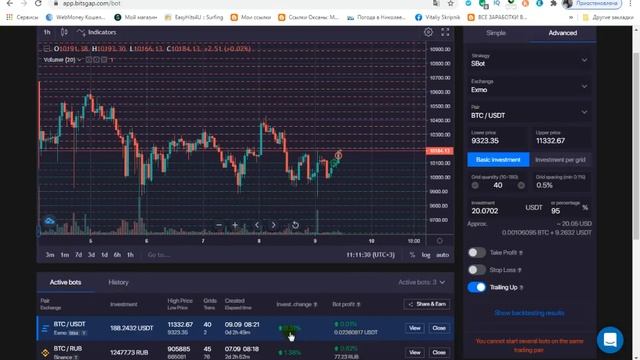Viewport: 640px width, 360px height.
Task: Click the Trailing Up help icon
Action: tap(521, 288)
